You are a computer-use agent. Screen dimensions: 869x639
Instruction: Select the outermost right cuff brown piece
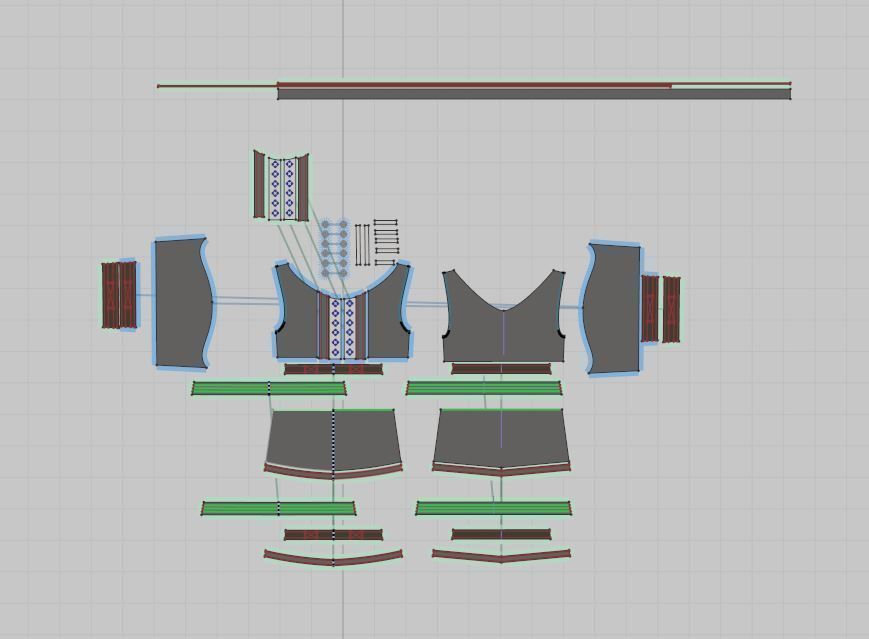(x=672, y=309)
